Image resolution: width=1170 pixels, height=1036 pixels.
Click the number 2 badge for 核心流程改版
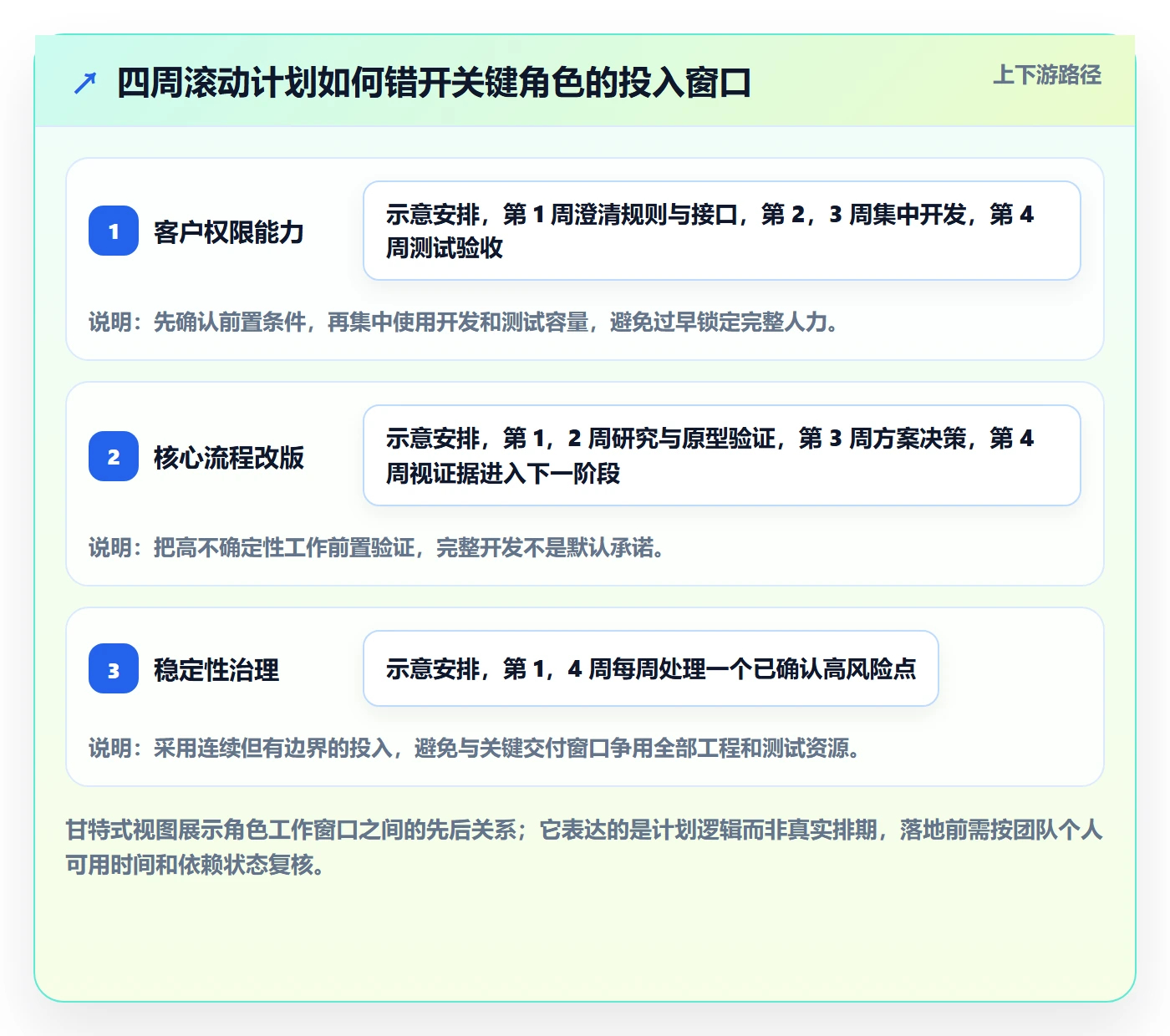click(x=114, y=456)
